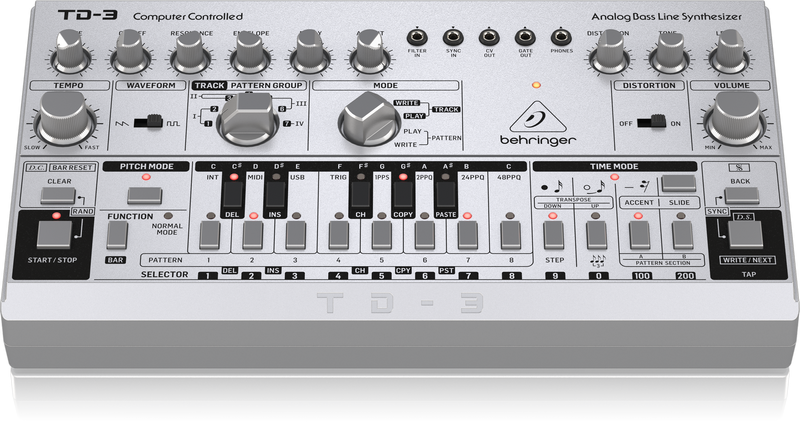Click the A# PASTE black key
This screenshot has height=422, width=800.
[445, 194]
